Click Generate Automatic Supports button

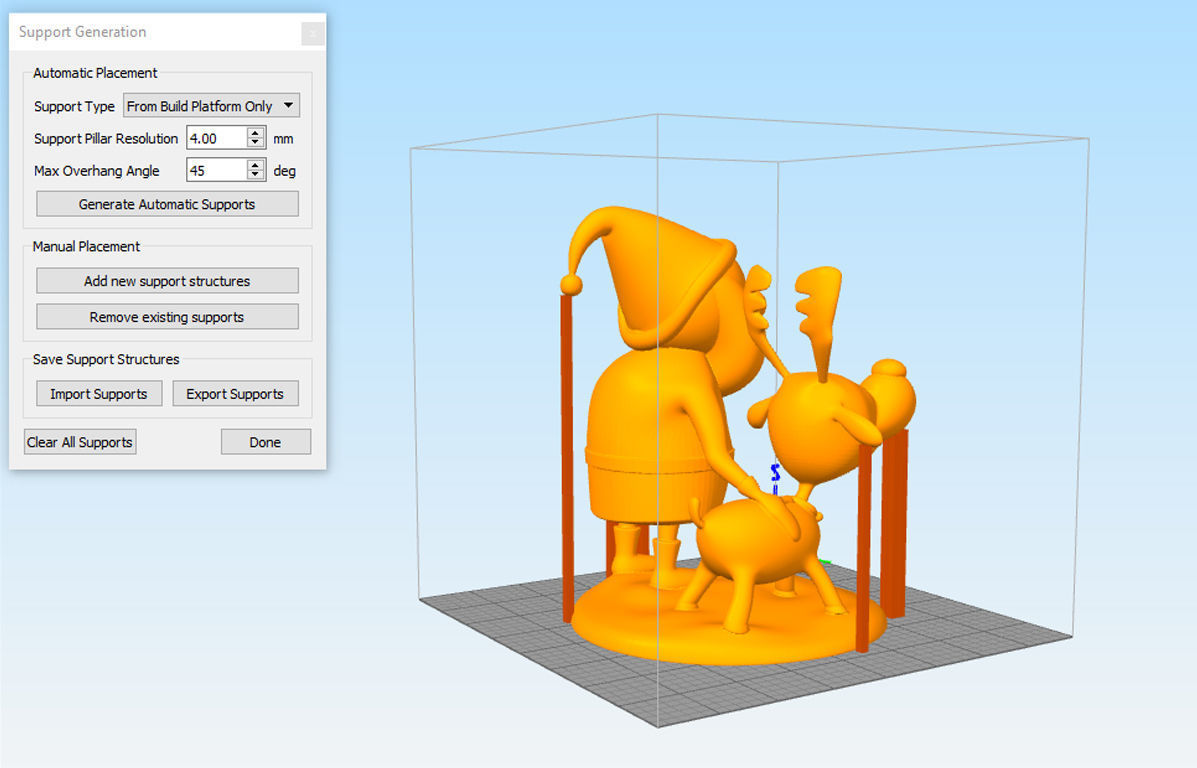click(x=167, y=204)
